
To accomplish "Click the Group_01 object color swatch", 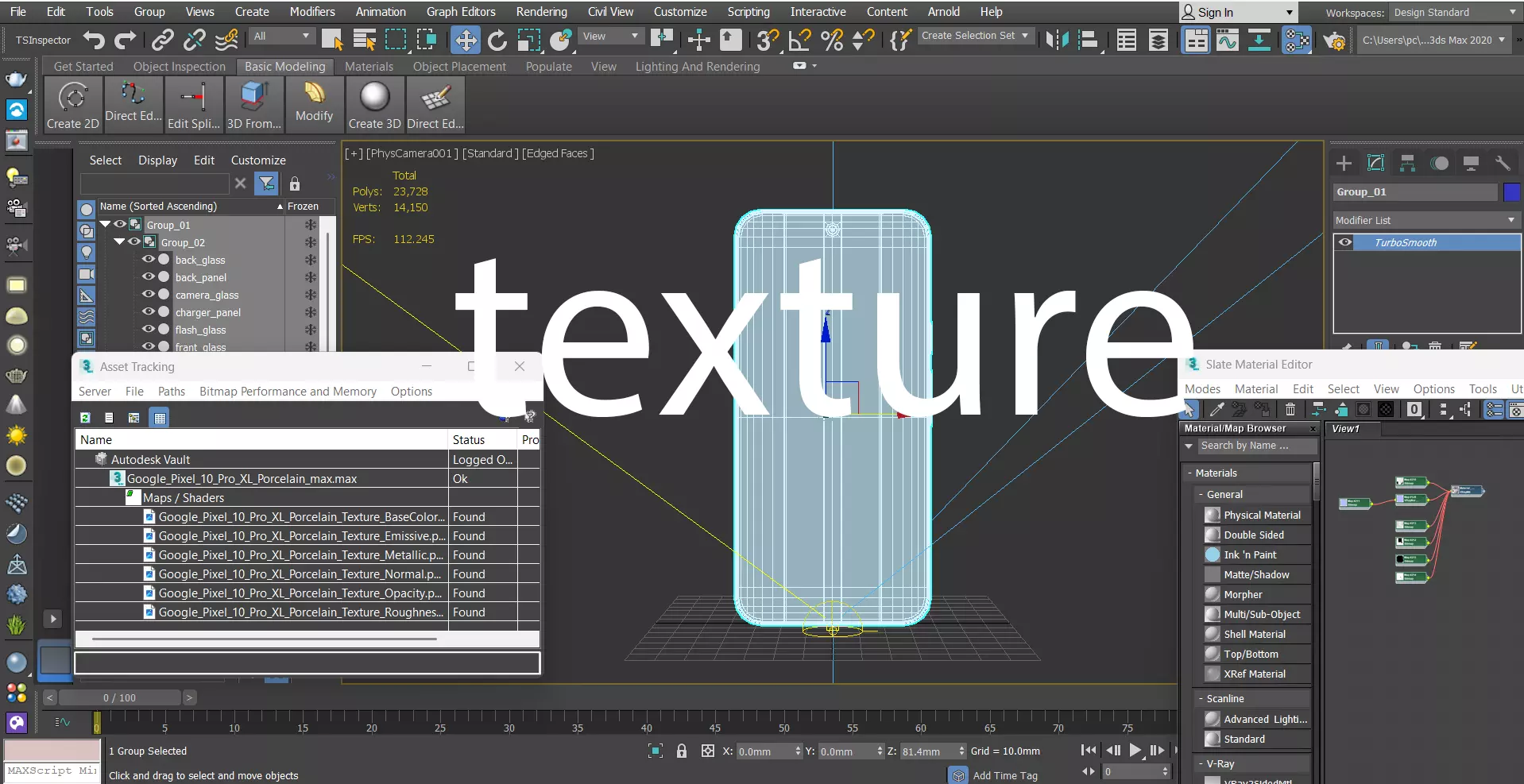I will [1511, 192].
